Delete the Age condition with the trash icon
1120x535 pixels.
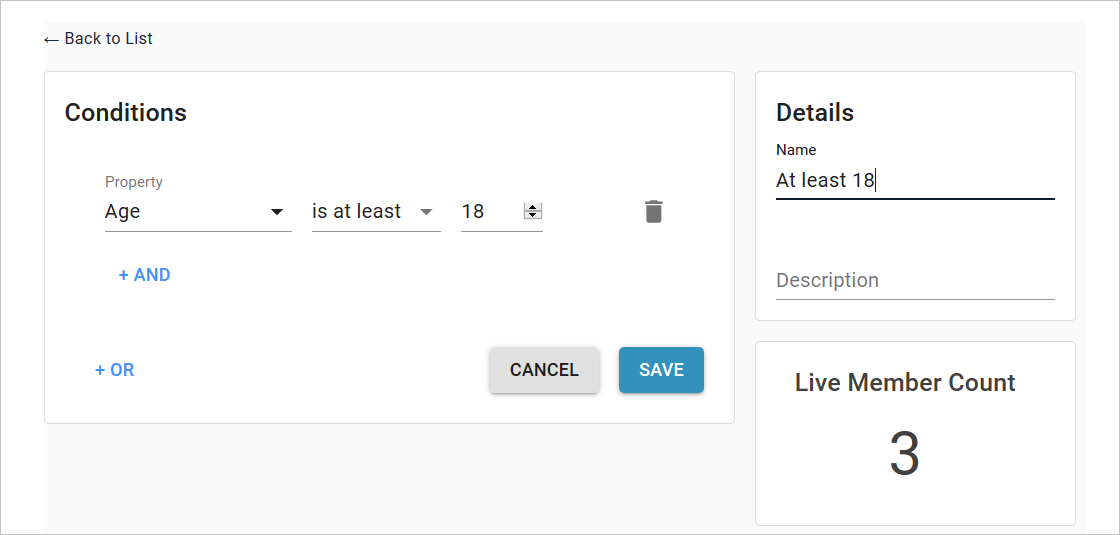pos(654,211)
